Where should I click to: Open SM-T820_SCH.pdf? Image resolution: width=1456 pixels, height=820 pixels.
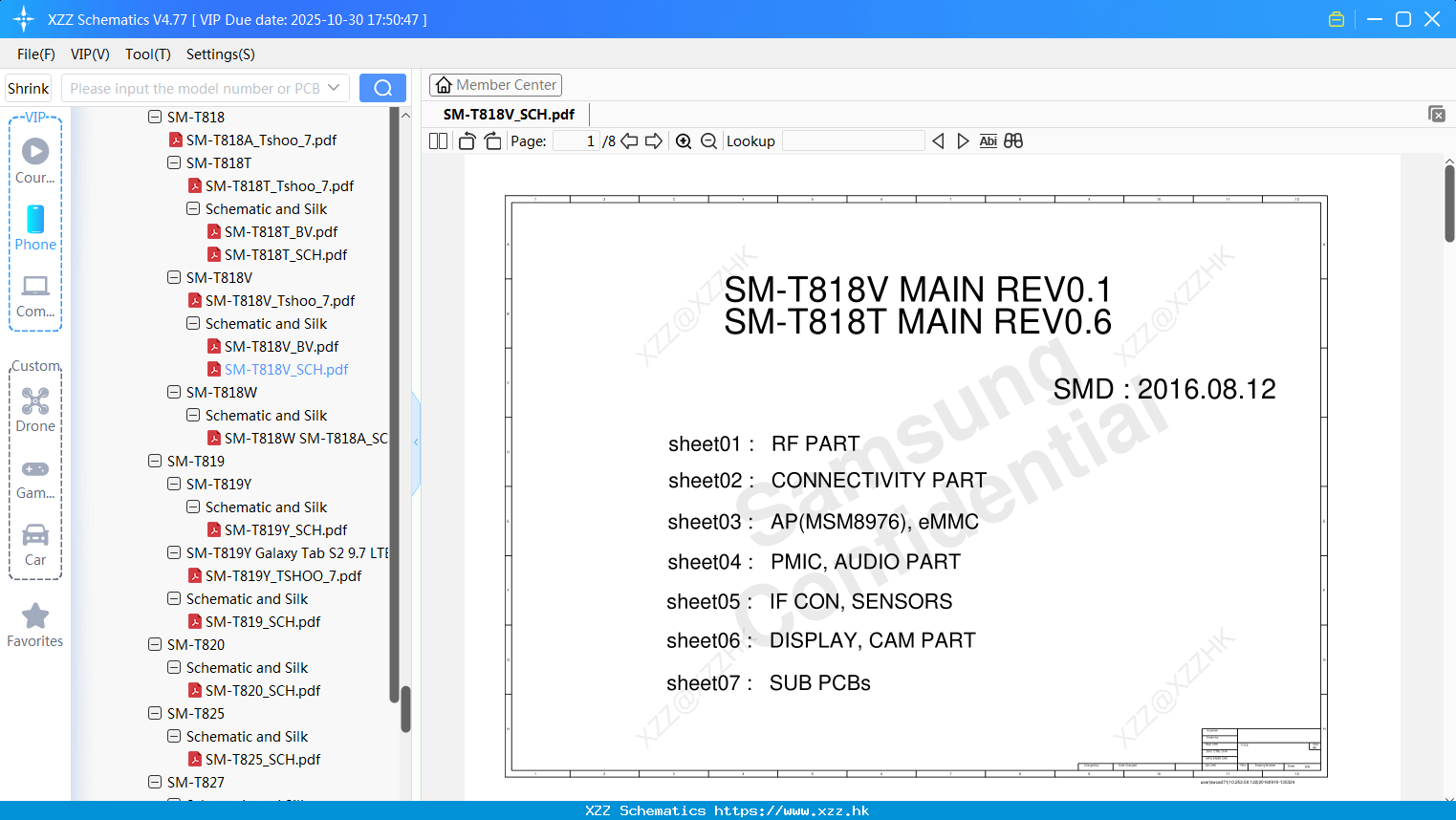pos(263,690)
